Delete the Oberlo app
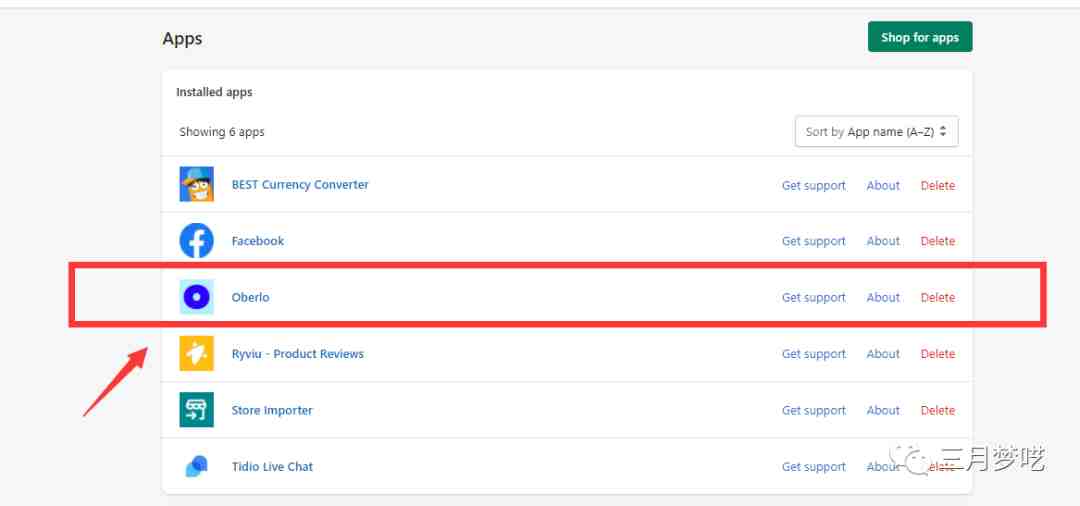Image resolution: width=1080 pixels, height=506 pixels. pos(937,297)
